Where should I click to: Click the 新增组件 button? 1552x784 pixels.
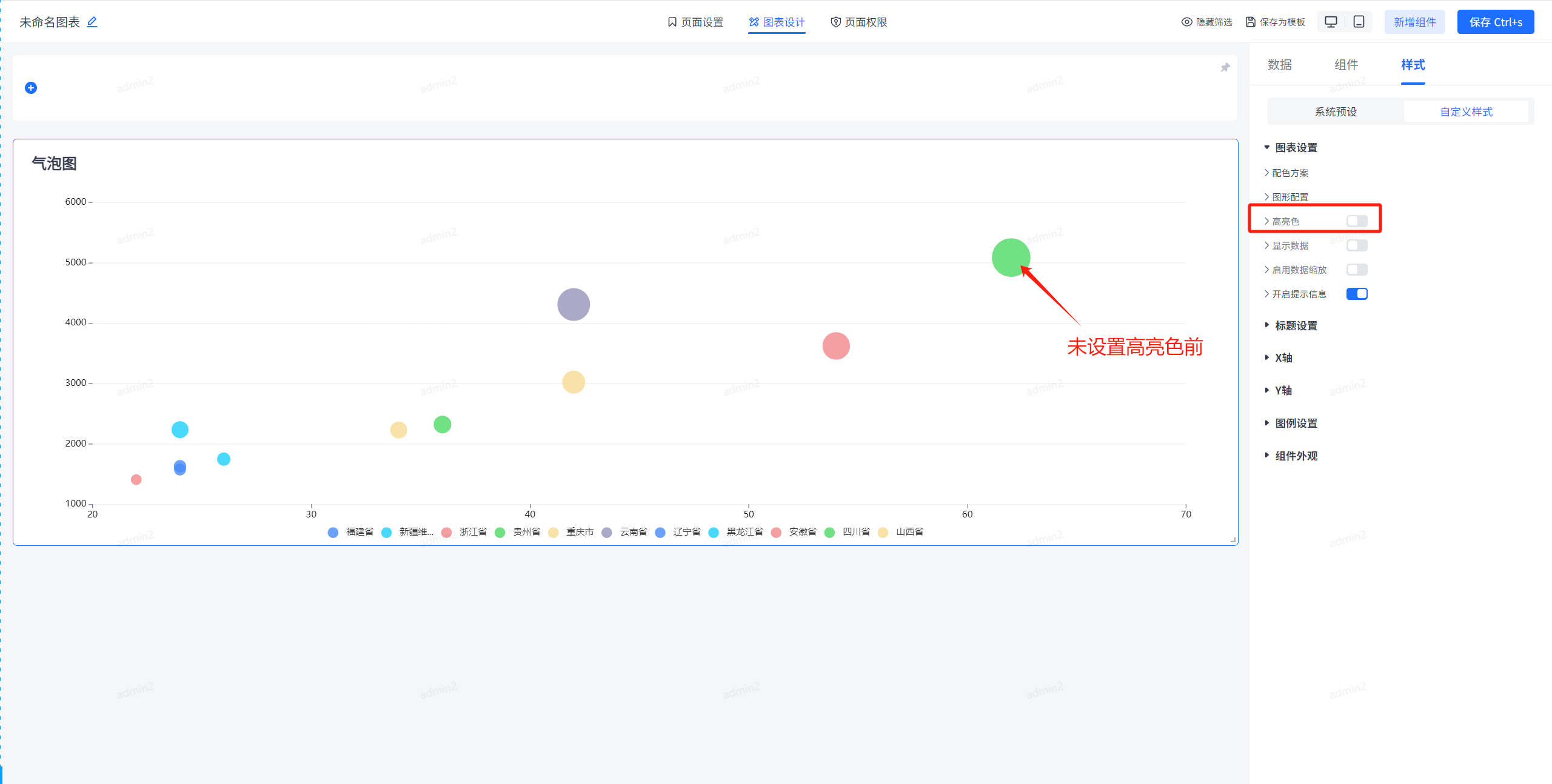tap(1415, 22)
